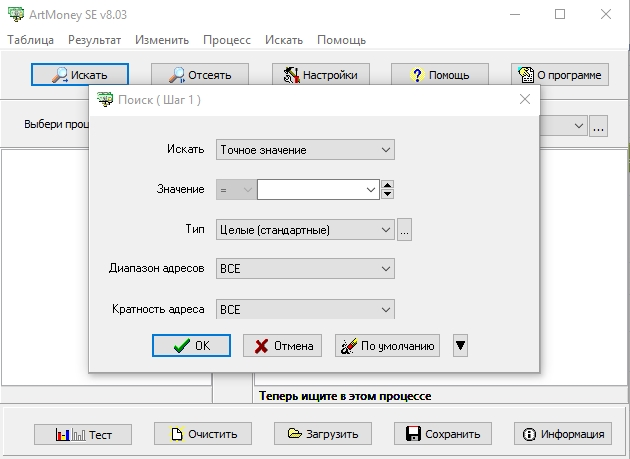Click the Помощь toolbar button
Viewport: 630px width, 459px height.
coord(440,75)
